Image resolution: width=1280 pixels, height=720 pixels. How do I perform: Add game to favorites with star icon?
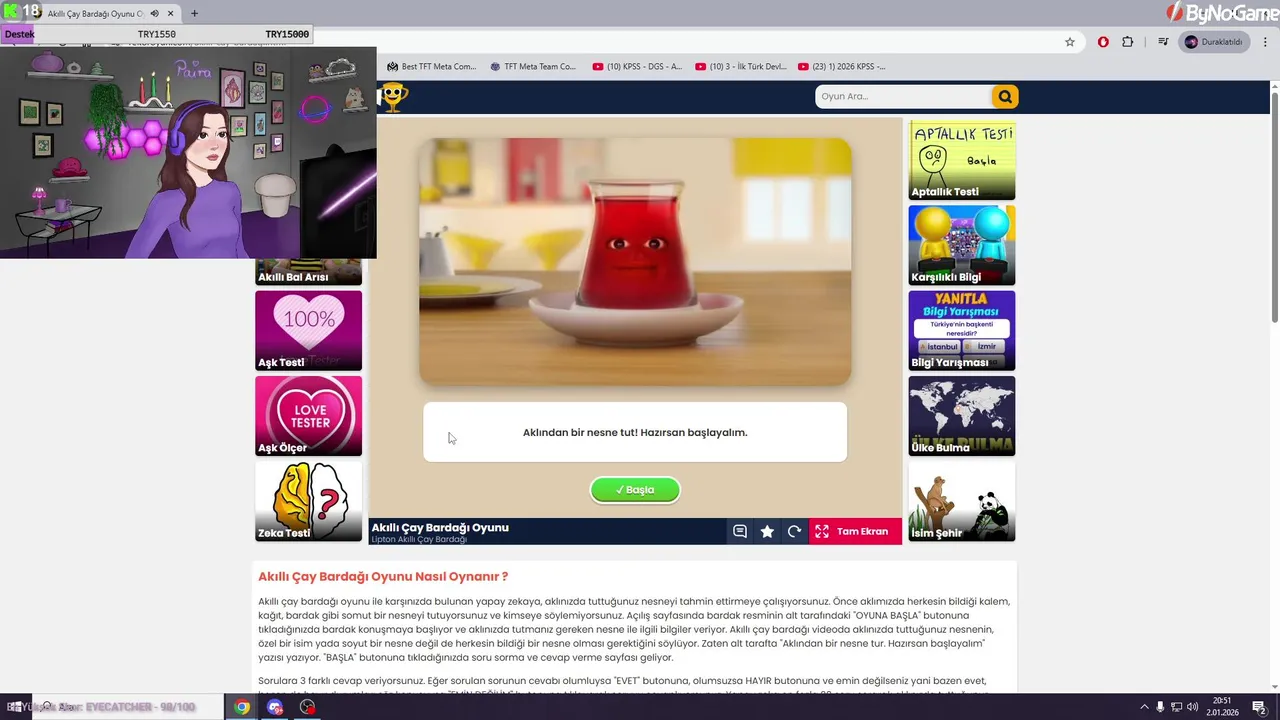coord(767,532)
